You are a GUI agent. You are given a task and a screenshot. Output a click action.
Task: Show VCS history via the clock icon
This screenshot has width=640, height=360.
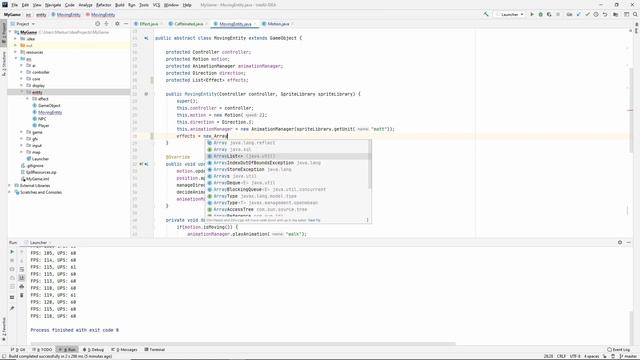tap(596, 14)
